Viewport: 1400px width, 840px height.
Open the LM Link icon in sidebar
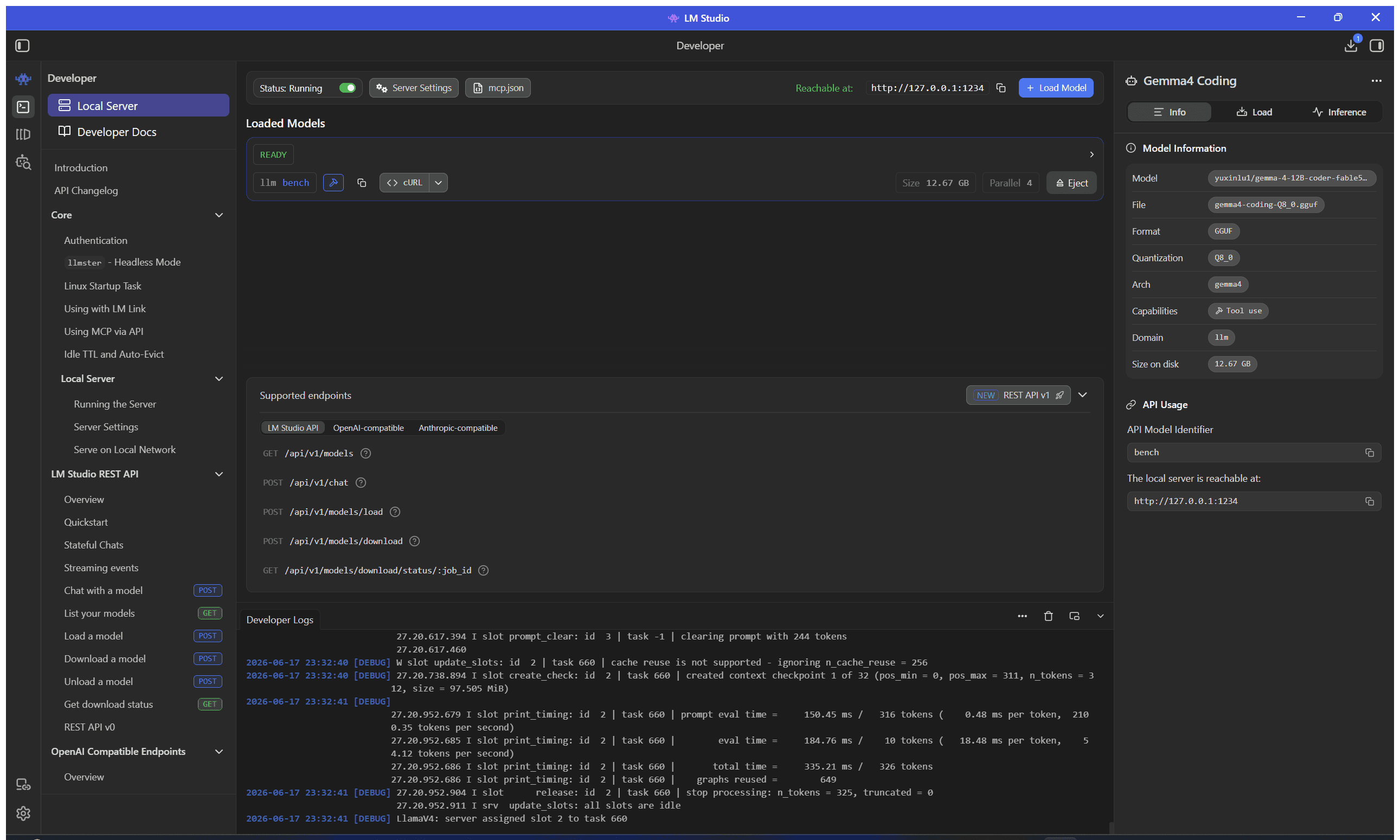tap(23, 785)
